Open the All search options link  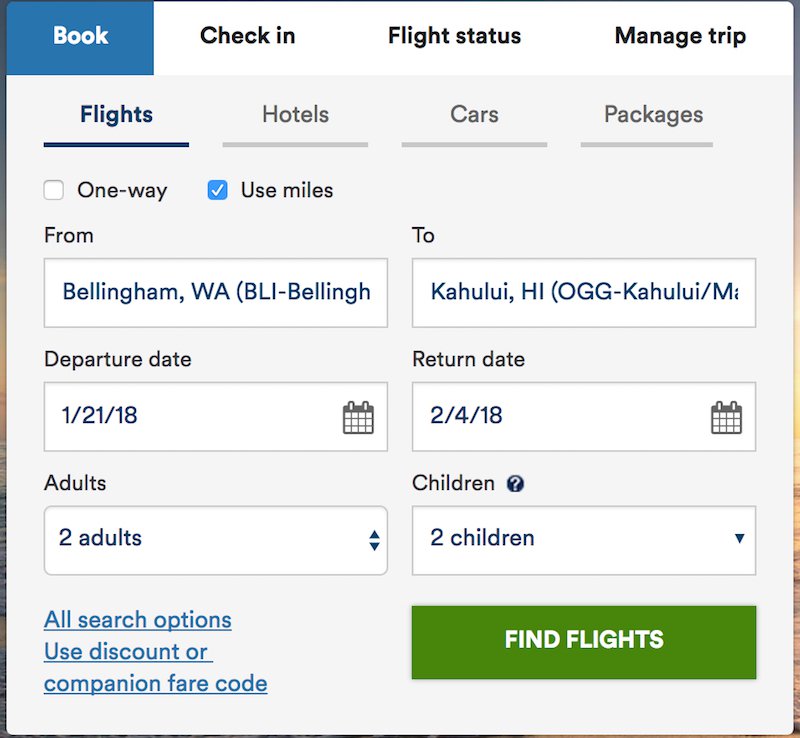138,620
